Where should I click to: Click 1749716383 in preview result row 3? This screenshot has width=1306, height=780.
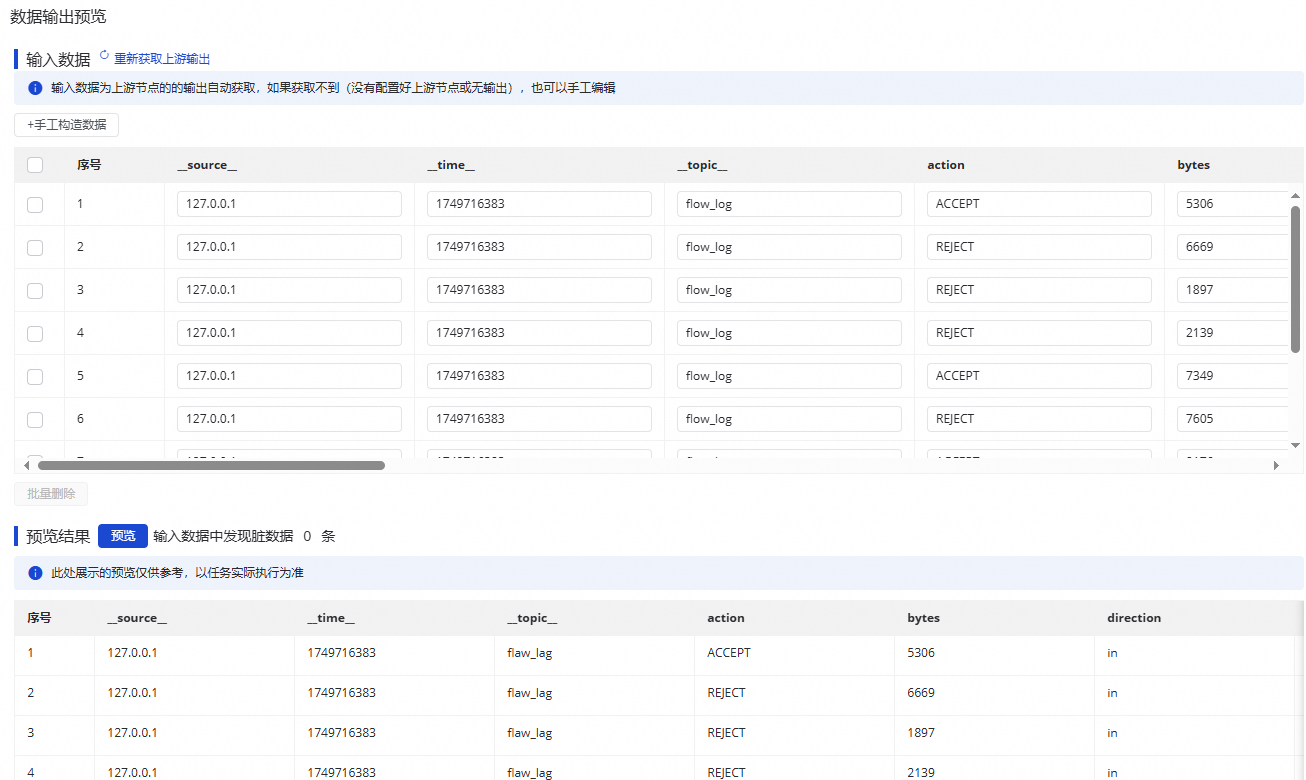341,733
